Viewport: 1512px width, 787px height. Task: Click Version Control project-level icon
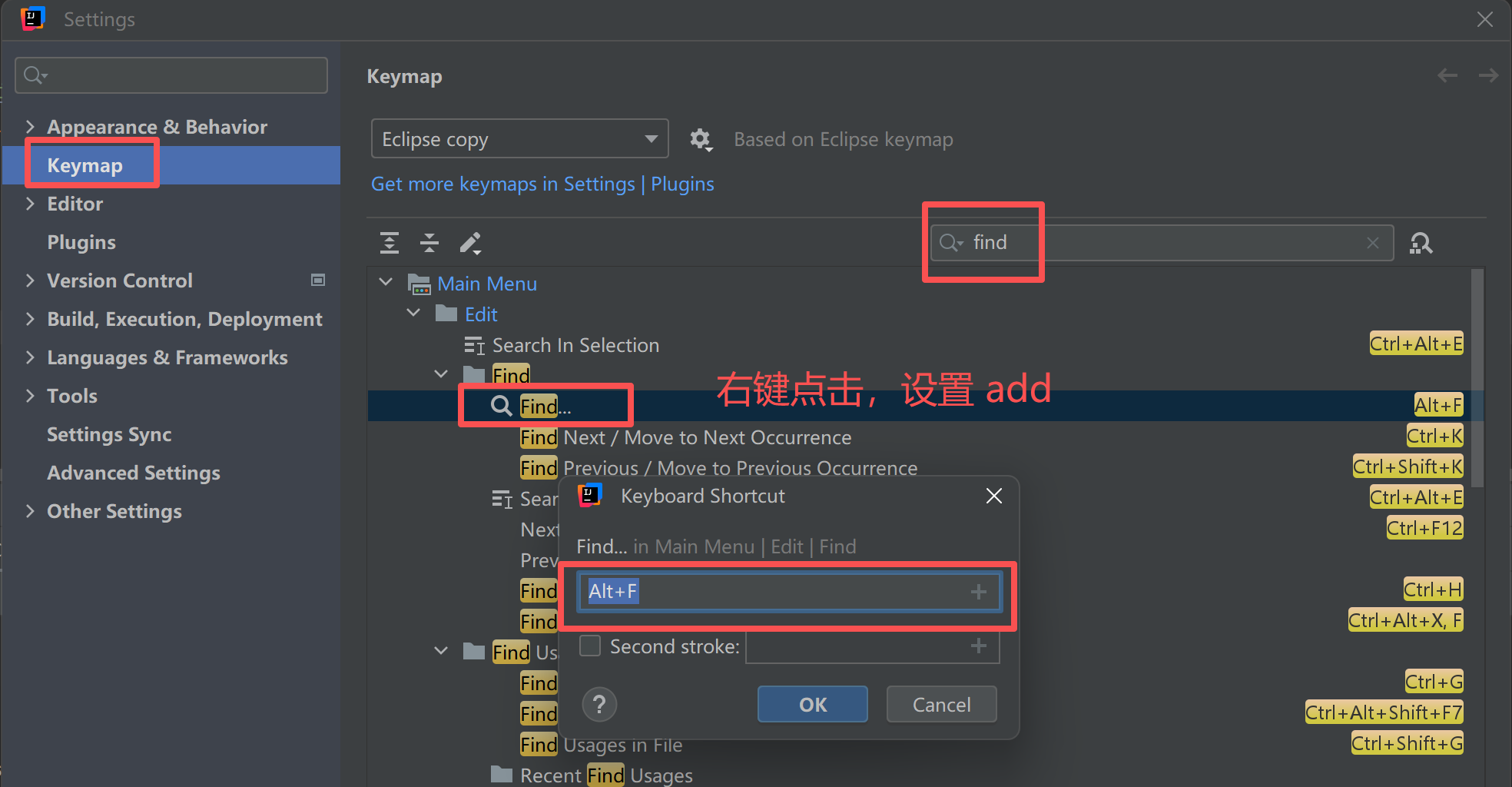point(318,281)
